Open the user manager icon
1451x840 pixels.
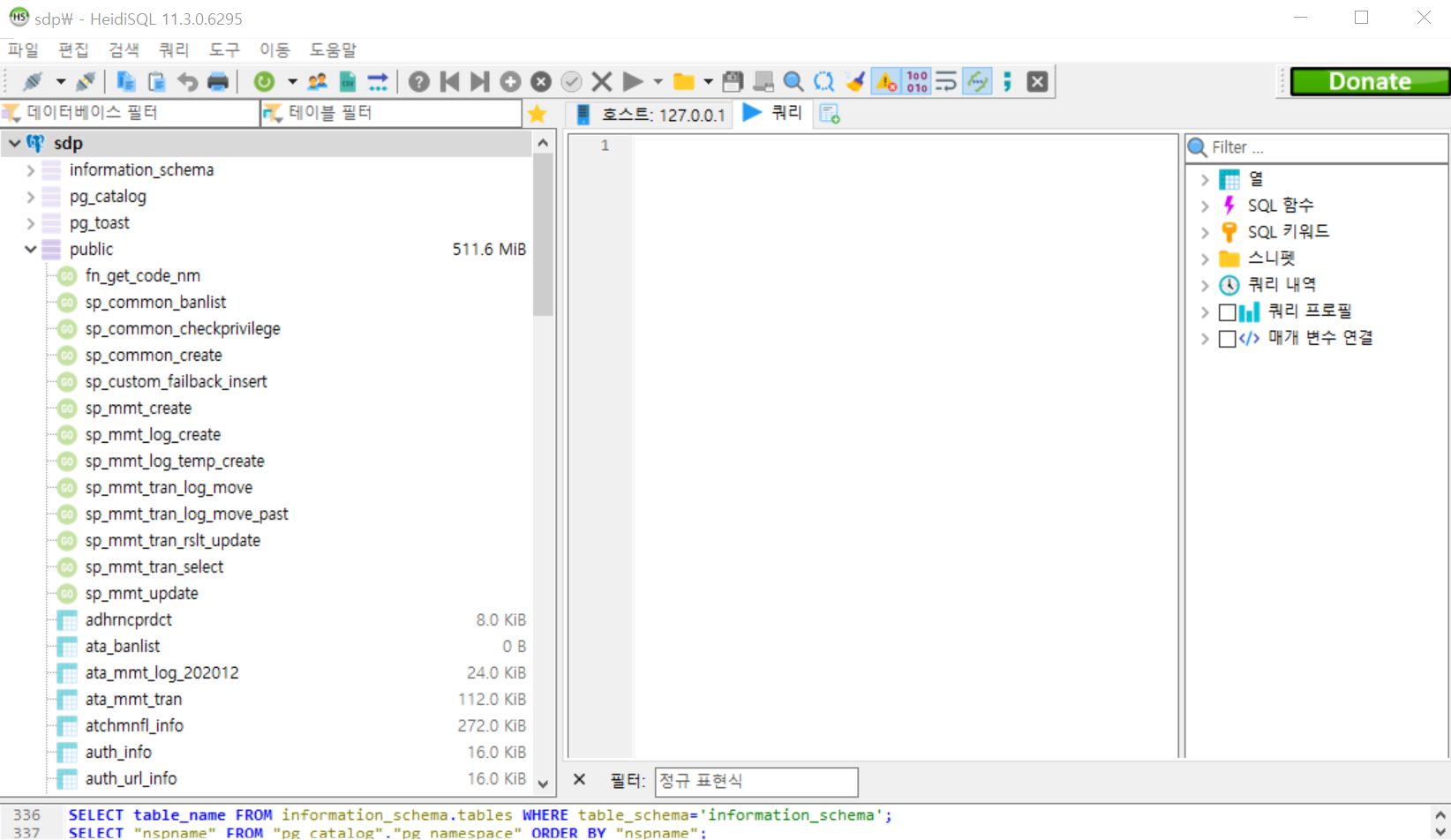[x=318, y=82]
